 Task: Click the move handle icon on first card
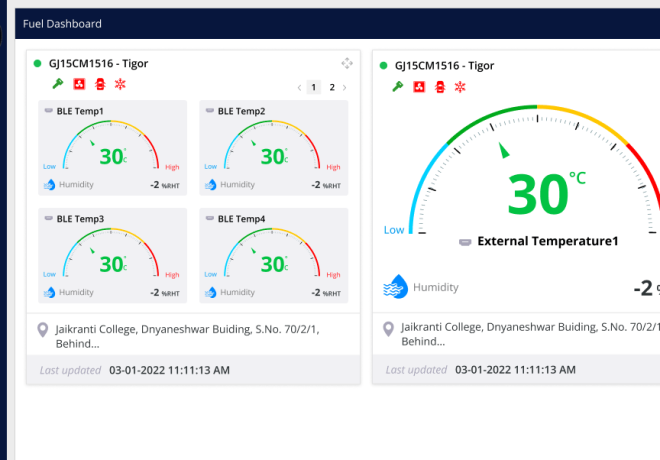click(347, 63)
